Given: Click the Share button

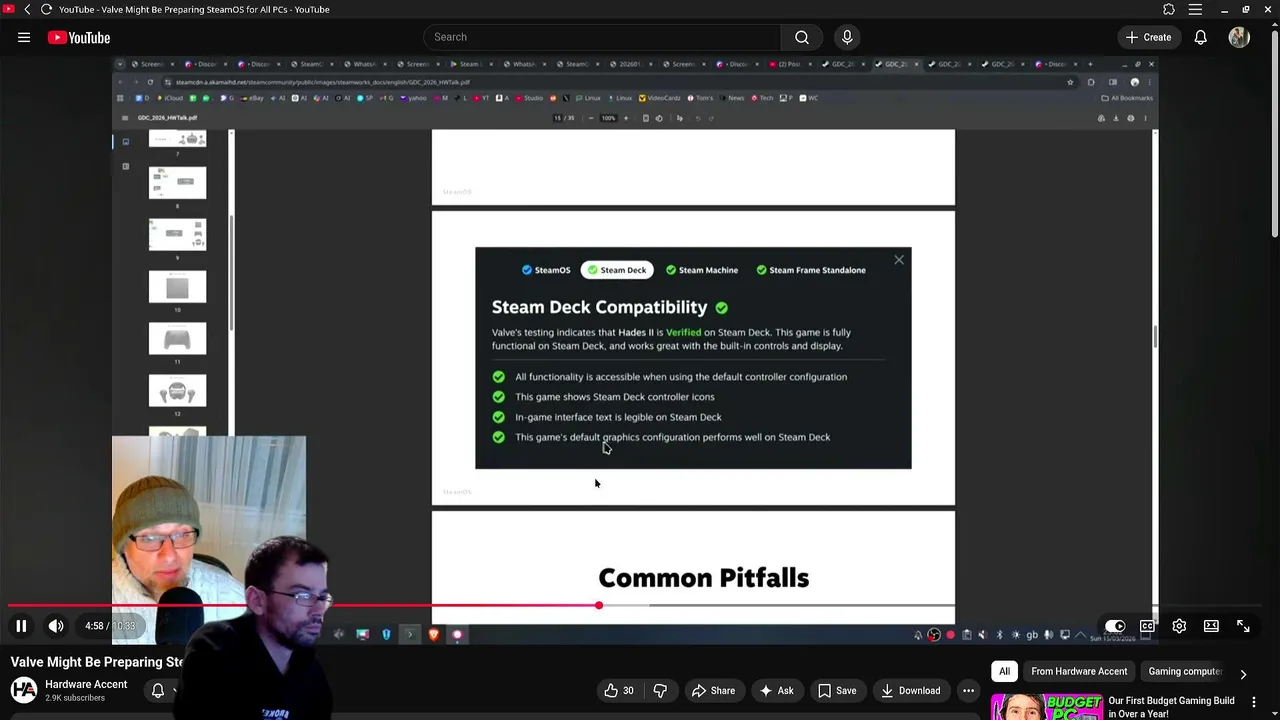Looking at the screenshot, I should click(x=713, y=690).
